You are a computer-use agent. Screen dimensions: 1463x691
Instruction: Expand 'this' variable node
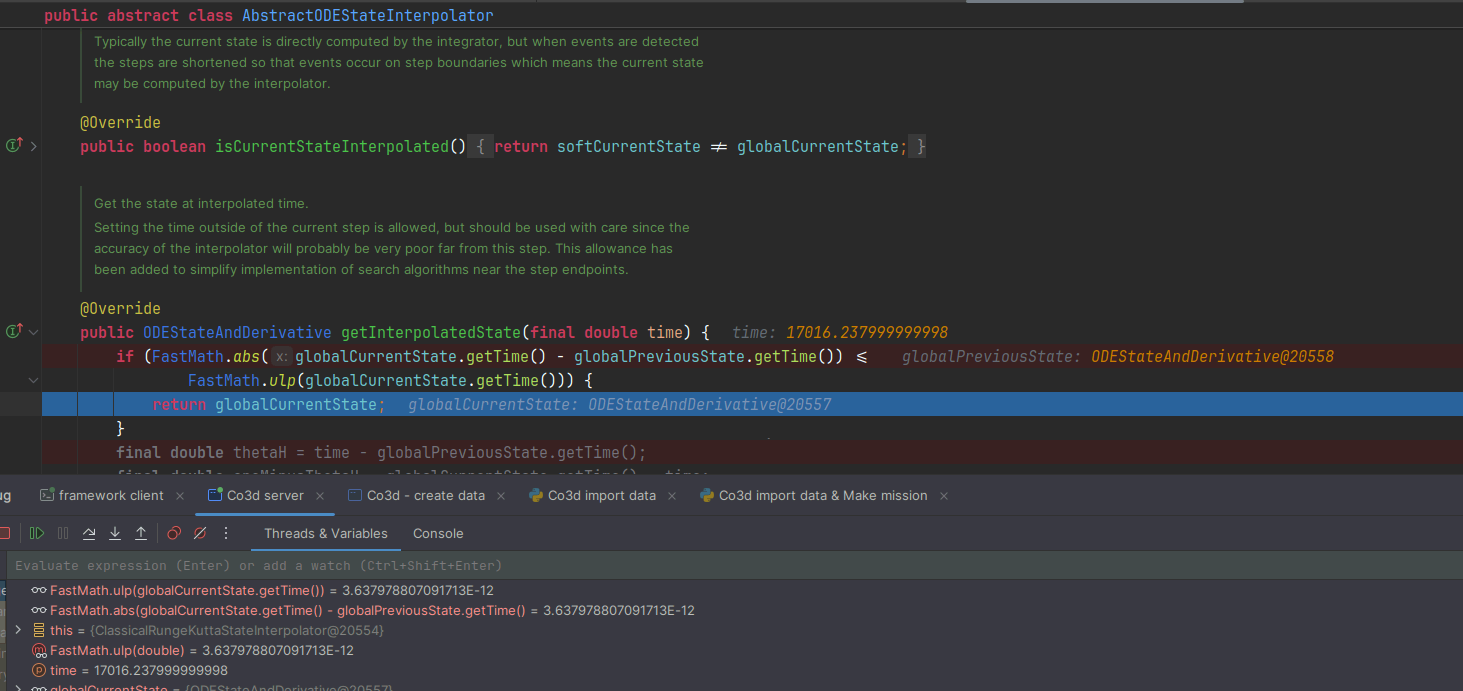pos(18,630)
